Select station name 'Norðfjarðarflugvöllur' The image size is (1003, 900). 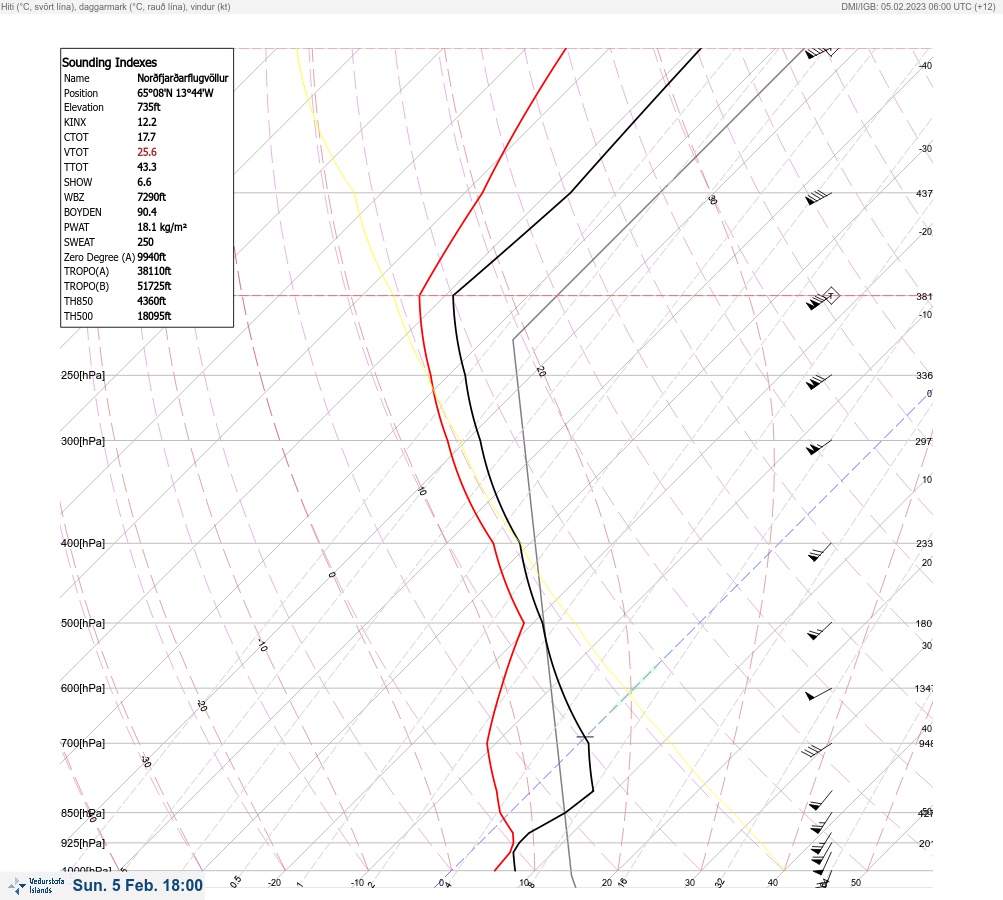(182, 78)
